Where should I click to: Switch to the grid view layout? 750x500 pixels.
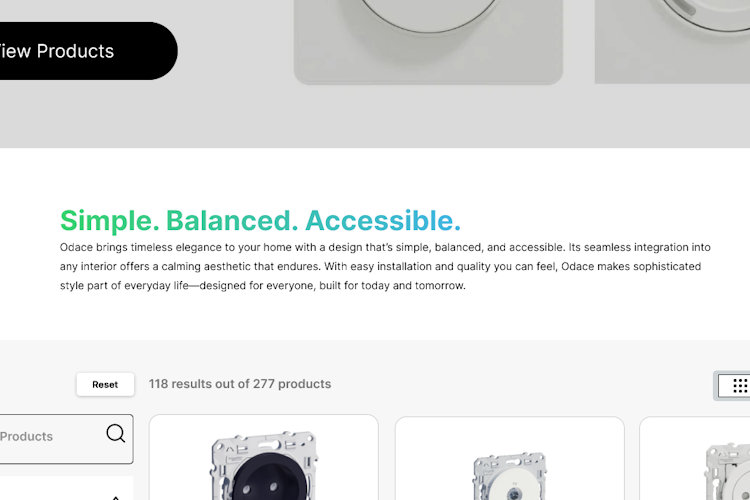point(739,385)
